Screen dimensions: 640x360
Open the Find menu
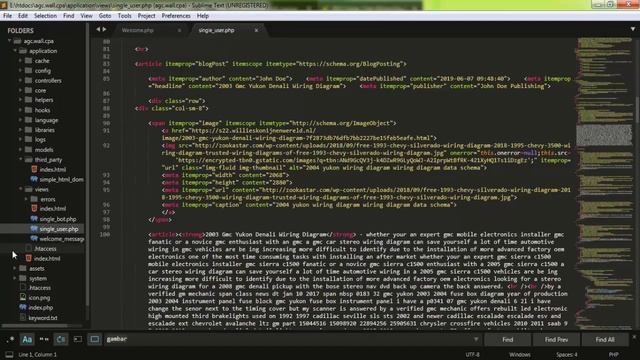pyautogui.click(x=69, y=16)
